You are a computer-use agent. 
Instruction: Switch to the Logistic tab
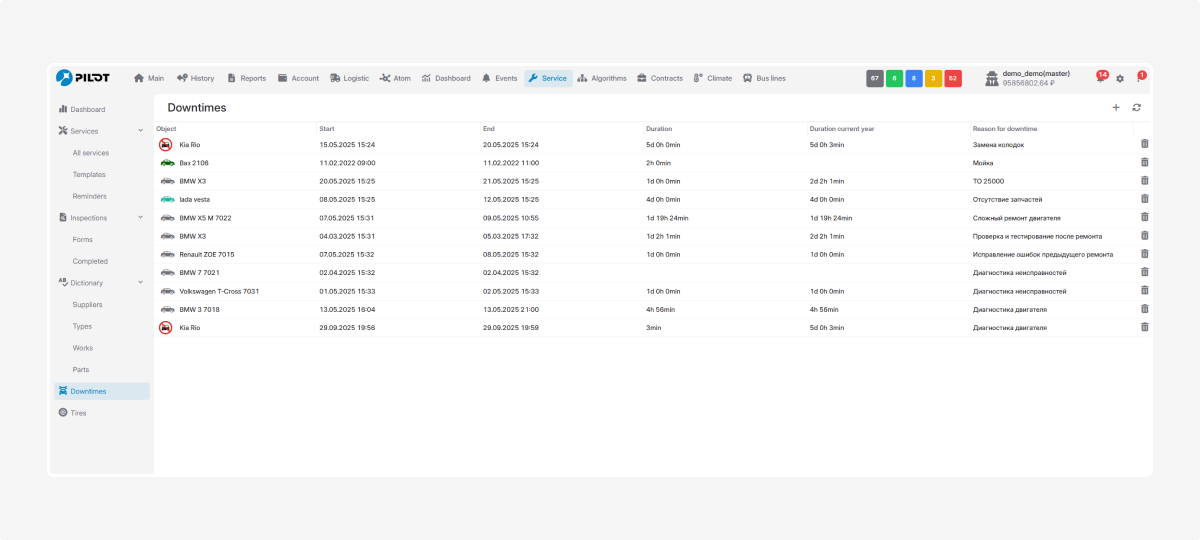[x=349, y=78]
